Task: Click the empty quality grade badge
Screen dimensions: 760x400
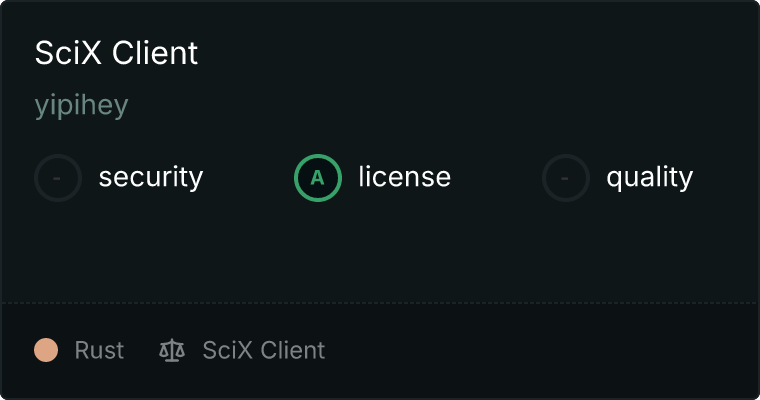Action: tap(566, 178)
